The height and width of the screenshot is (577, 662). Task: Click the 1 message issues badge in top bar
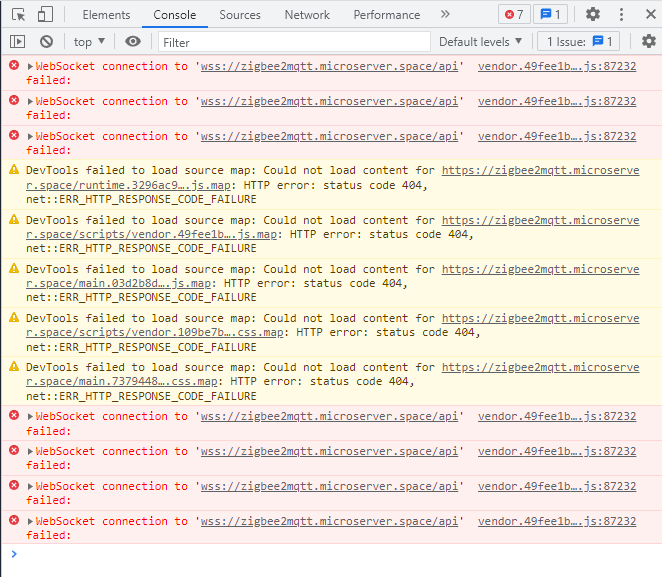[550, 15]
